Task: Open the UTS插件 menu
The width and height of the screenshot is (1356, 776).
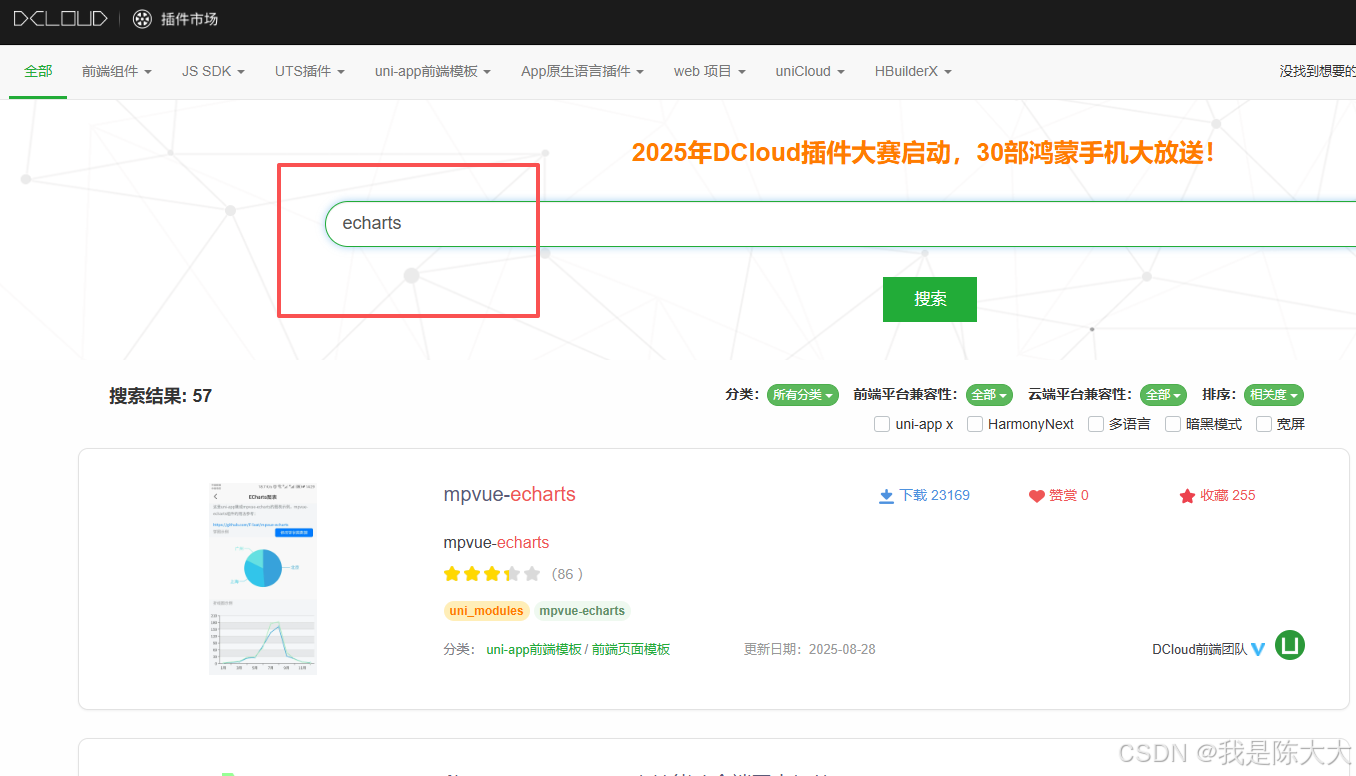Action: click(310, 72)
